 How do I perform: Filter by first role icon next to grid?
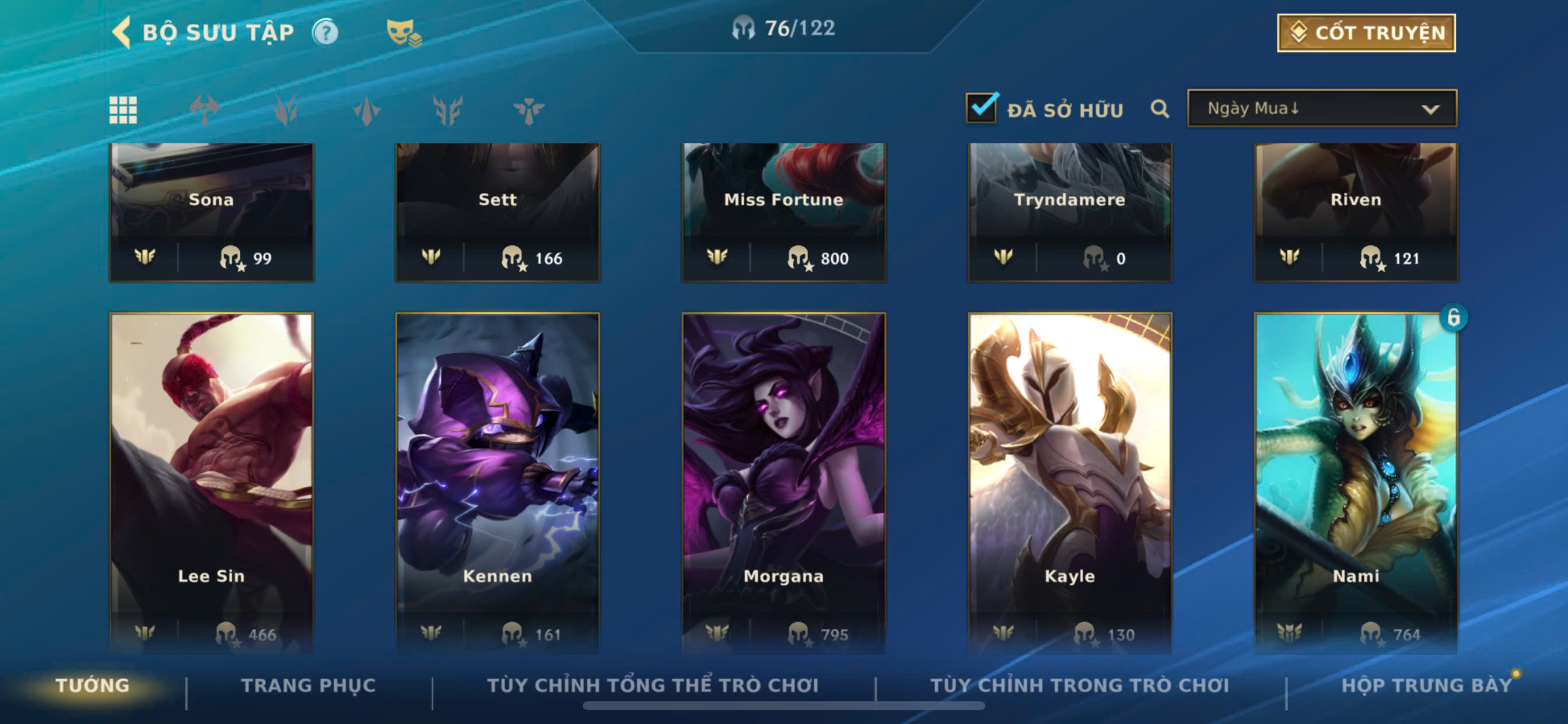coord(204,110)
